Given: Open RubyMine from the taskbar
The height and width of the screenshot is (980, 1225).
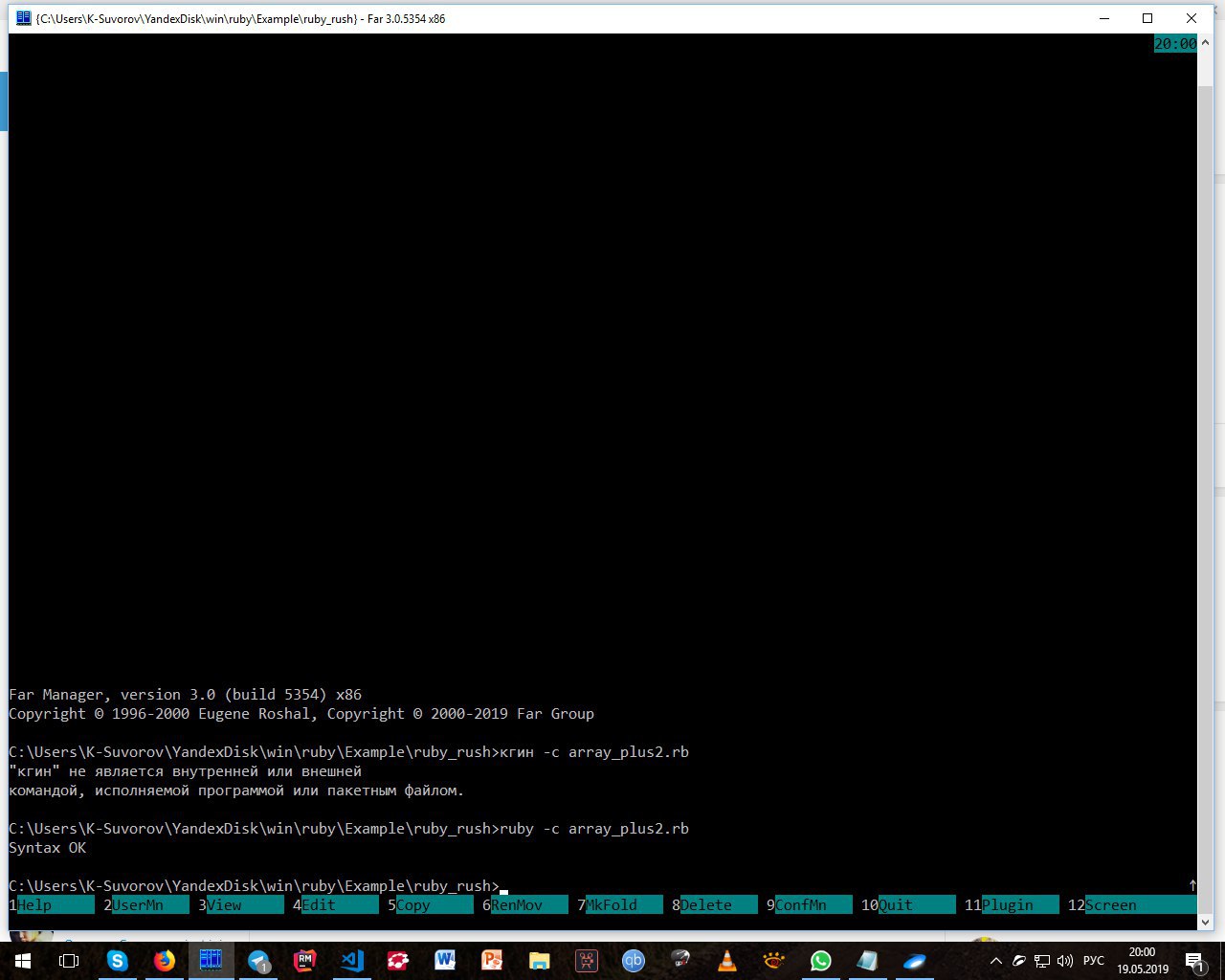Looking at the screenshot, I should (x=305, y=960).
